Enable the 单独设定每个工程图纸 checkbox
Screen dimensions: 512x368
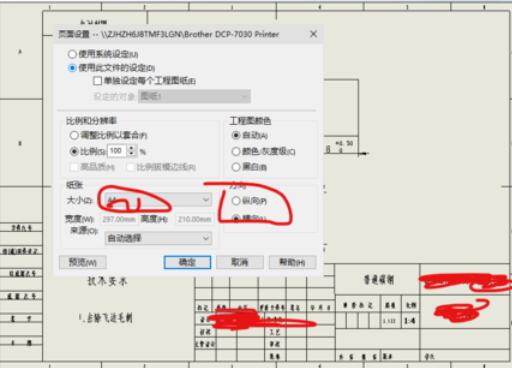(x=98, y=81)
